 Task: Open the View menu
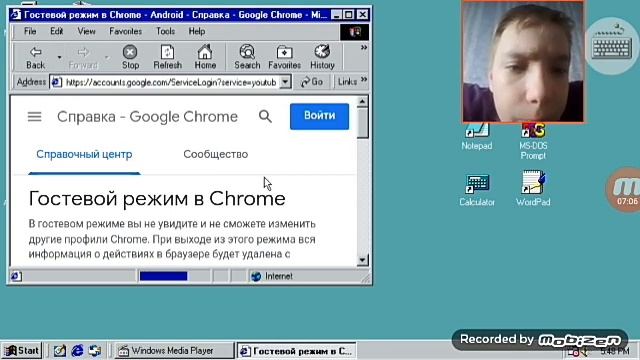click(x=87, y=31)
